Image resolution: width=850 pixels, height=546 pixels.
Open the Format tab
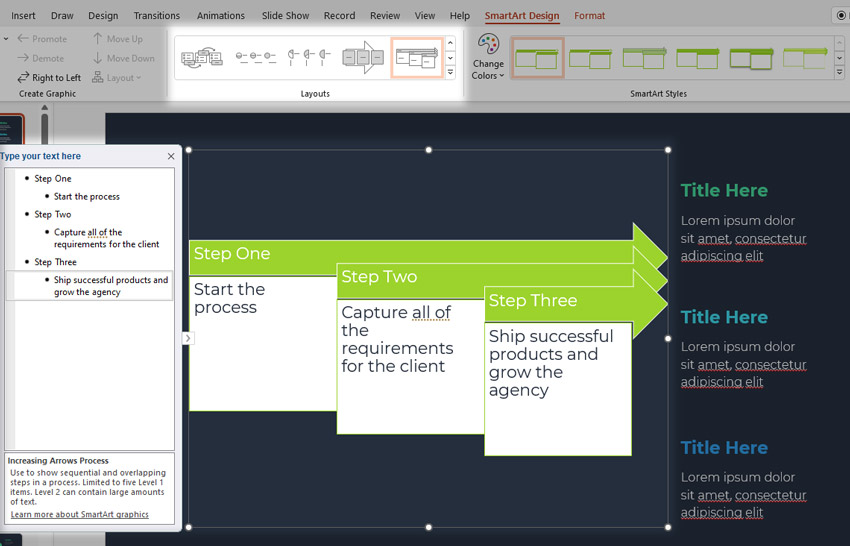[x=589, y=16]
